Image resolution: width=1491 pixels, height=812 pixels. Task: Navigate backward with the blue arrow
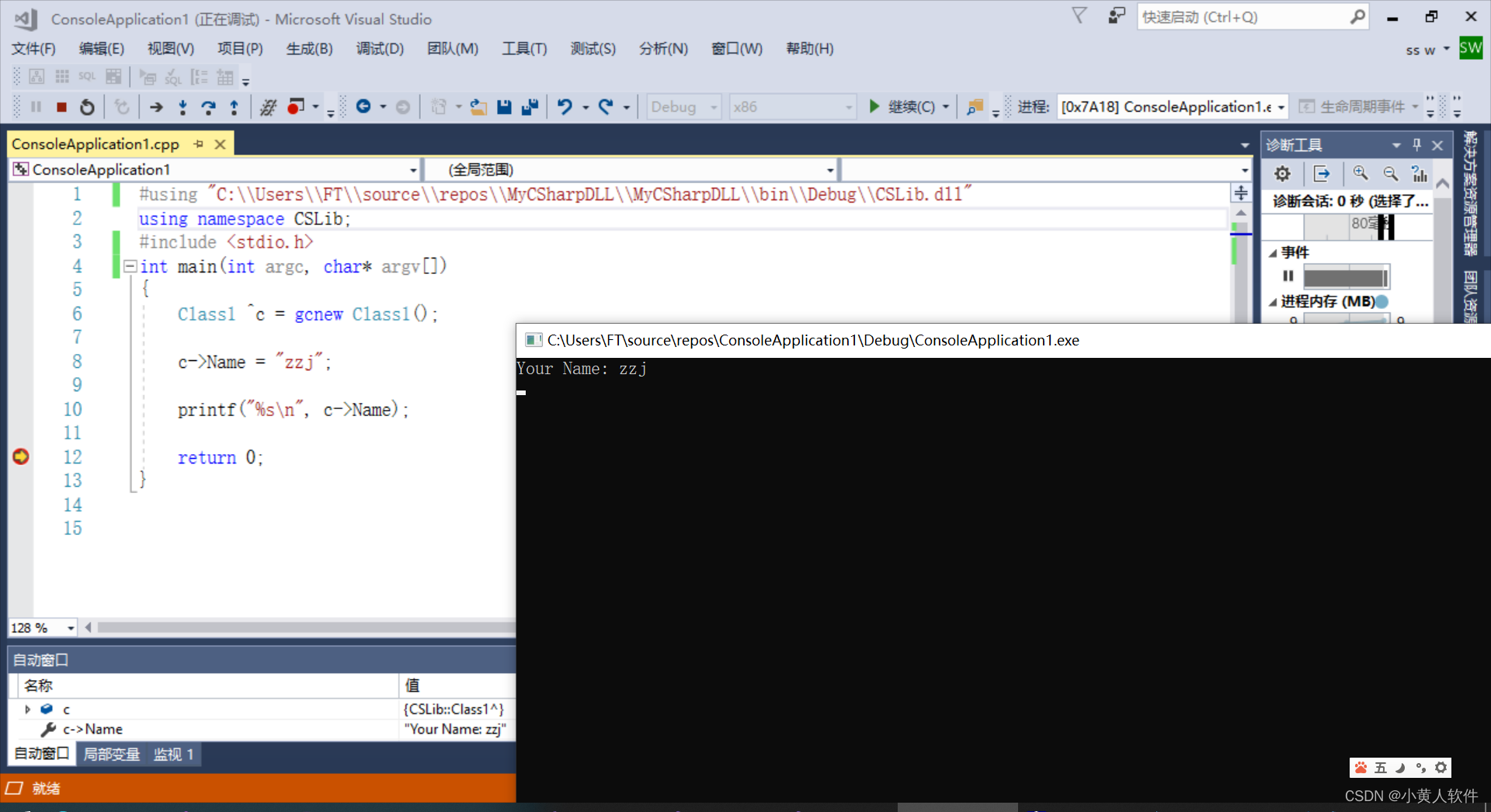[x=363, y=106]
